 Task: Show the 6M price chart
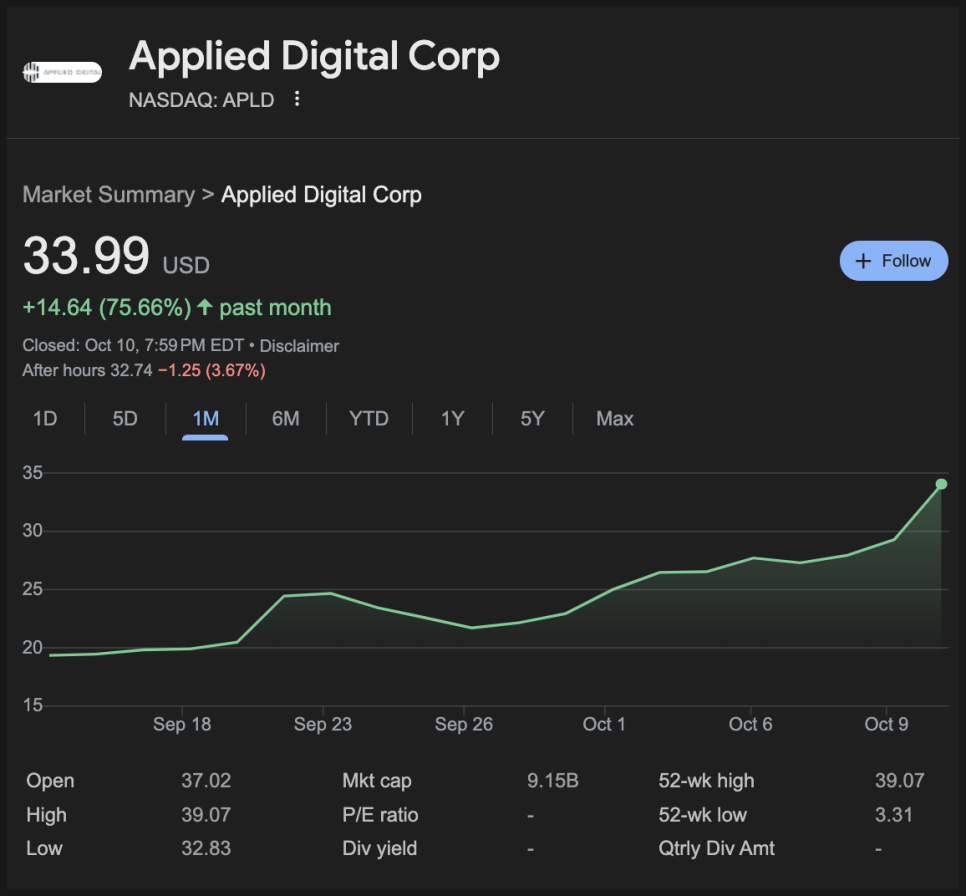pos(285,419)
